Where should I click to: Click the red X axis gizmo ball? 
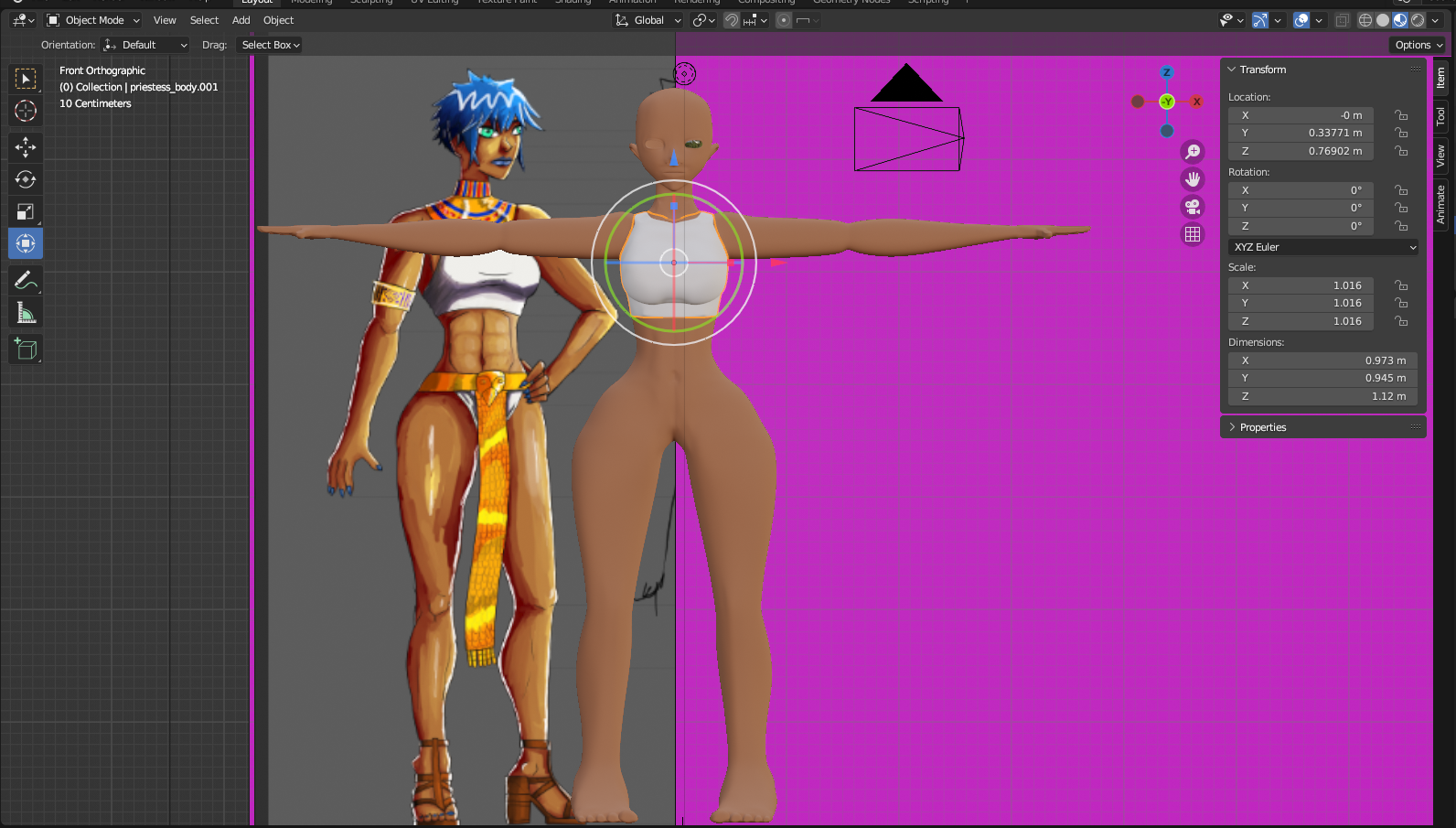tap(1196, 102)
